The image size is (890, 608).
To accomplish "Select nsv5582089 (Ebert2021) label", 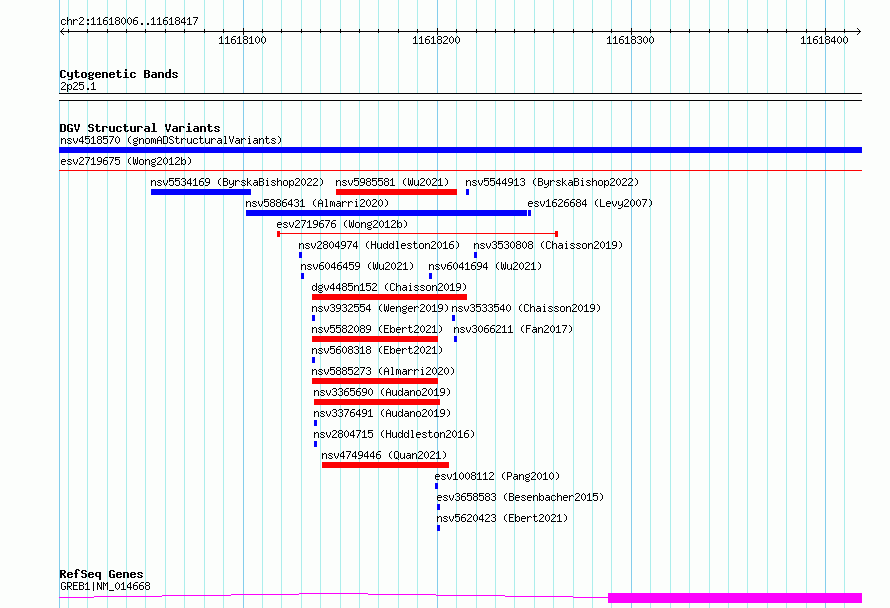I will 377,329.
